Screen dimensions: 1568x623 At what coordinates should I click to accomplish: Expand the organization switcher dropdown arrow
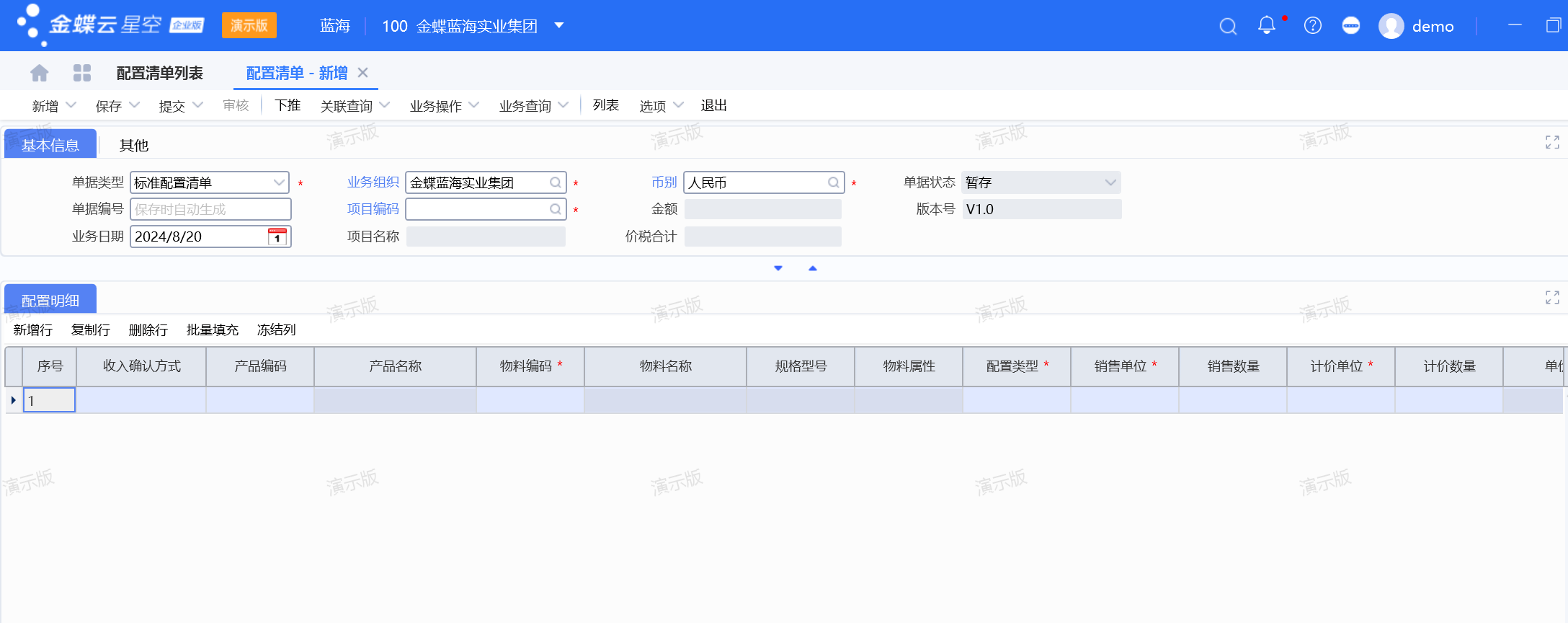coord(558,26)
